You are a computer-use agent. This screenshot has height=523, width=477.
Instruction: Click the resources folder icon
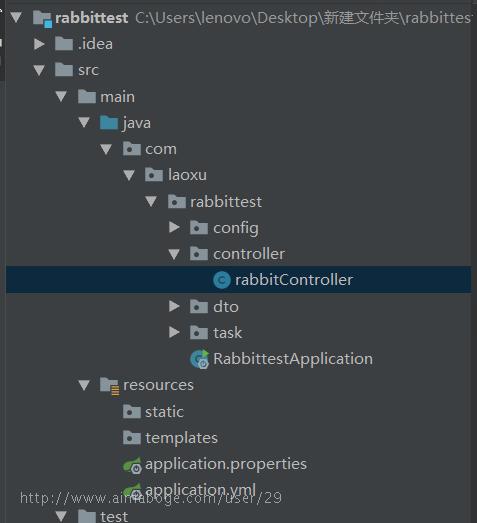pyautogui.click(x=109, y=386)
